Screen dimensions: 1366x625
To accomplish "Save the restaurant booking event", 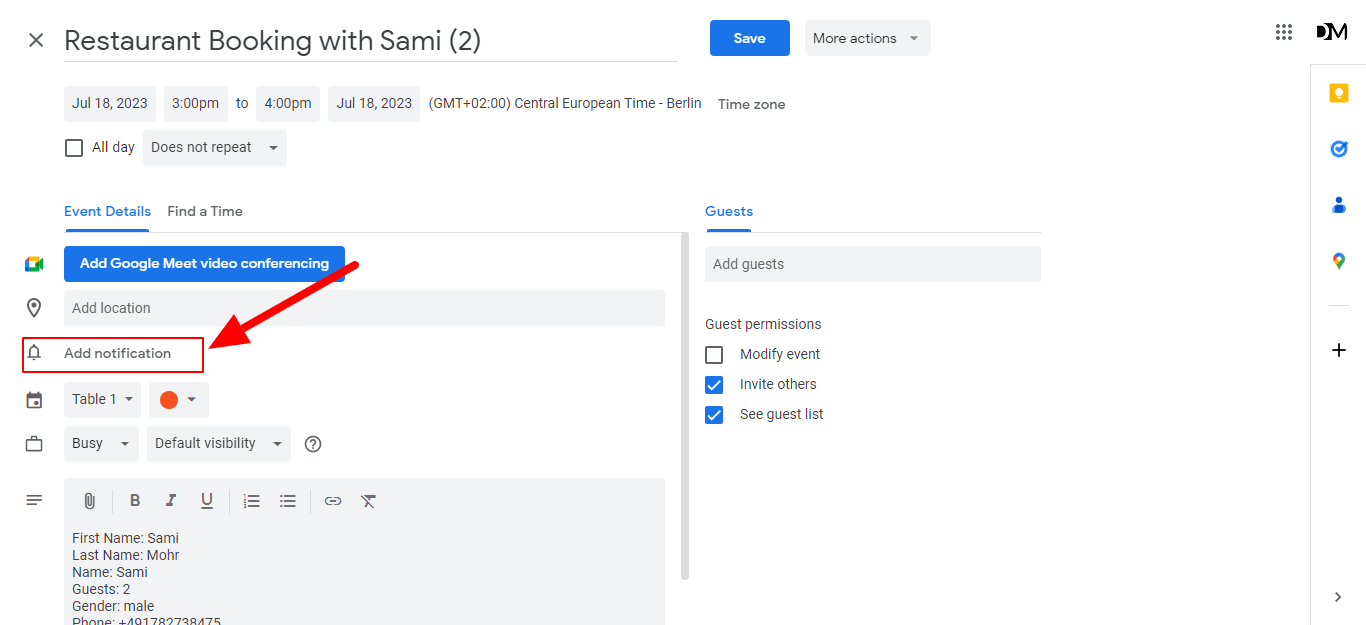I will click(749, 38).
